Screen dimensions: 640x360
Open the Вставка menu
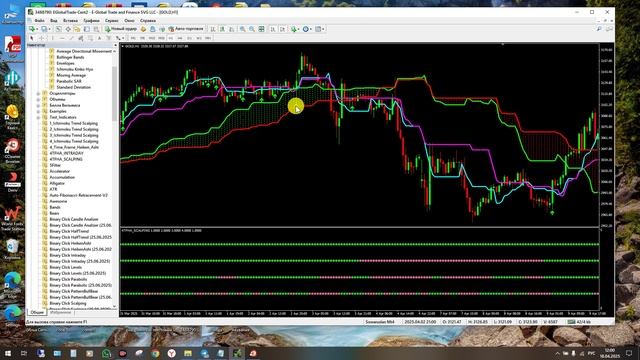coord(70,20)
